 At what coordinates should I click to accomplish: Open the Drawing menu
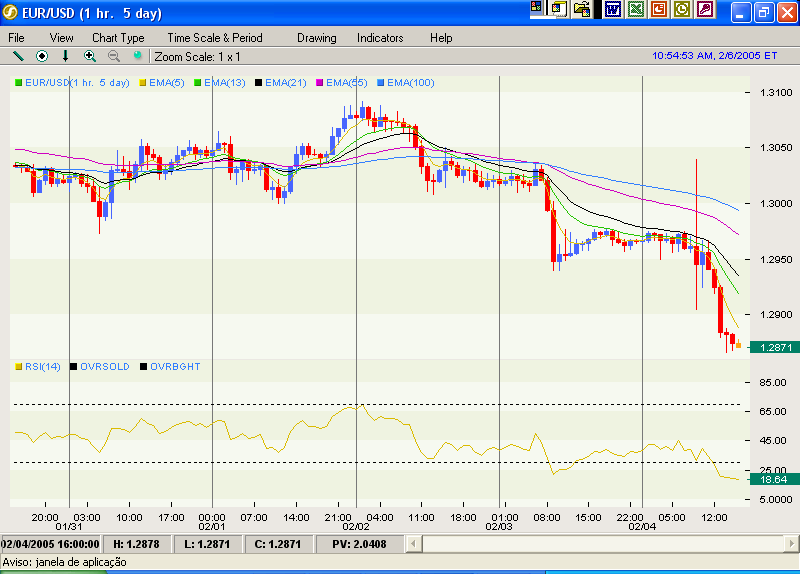tap(317, 37)
